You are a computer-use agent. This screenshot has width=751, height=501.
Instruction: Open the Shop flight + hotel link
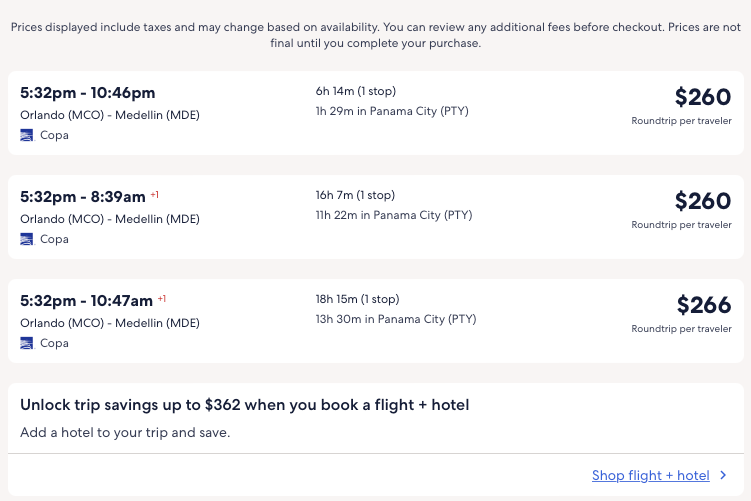click(x=650, y=476)
